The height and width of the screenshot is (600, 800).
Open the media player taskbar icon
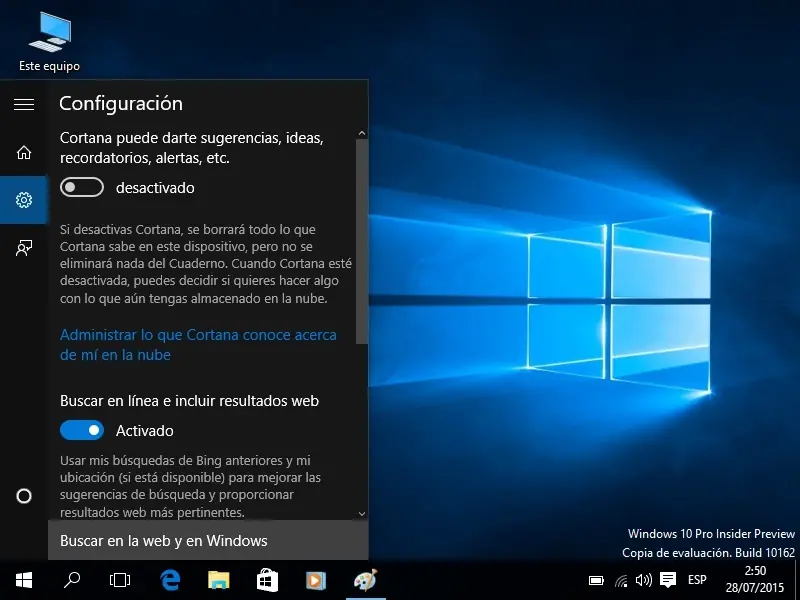point(316,580)
